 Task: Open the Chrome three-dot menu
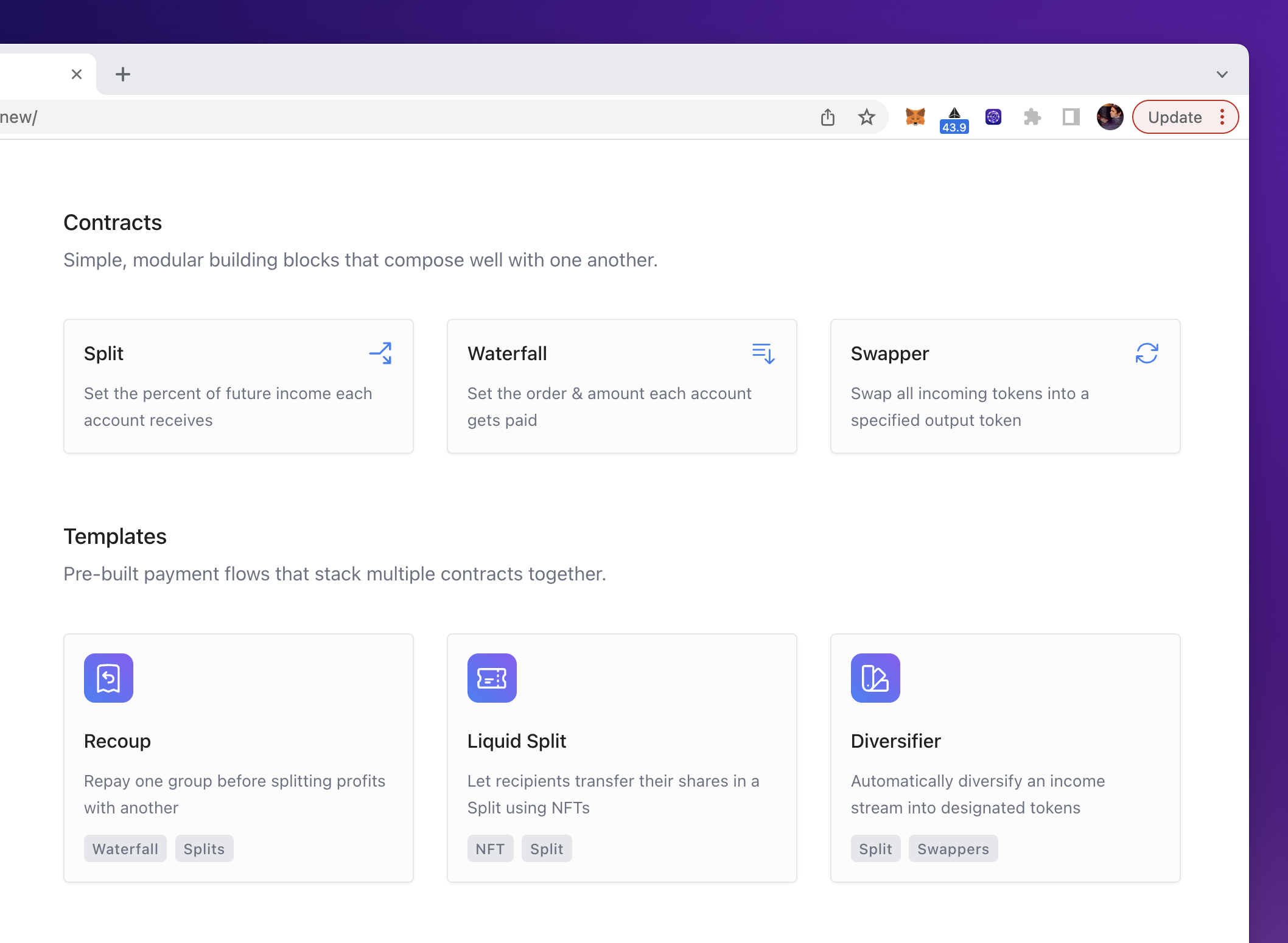(x=1222, y=117)
